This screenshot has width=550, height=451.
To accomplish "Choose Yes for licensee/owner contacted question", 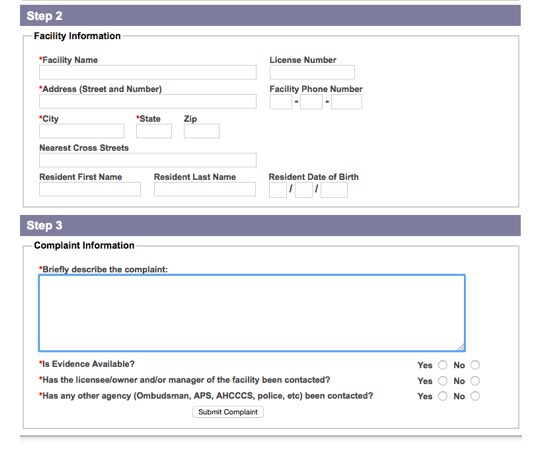I will tap(443, 381).
